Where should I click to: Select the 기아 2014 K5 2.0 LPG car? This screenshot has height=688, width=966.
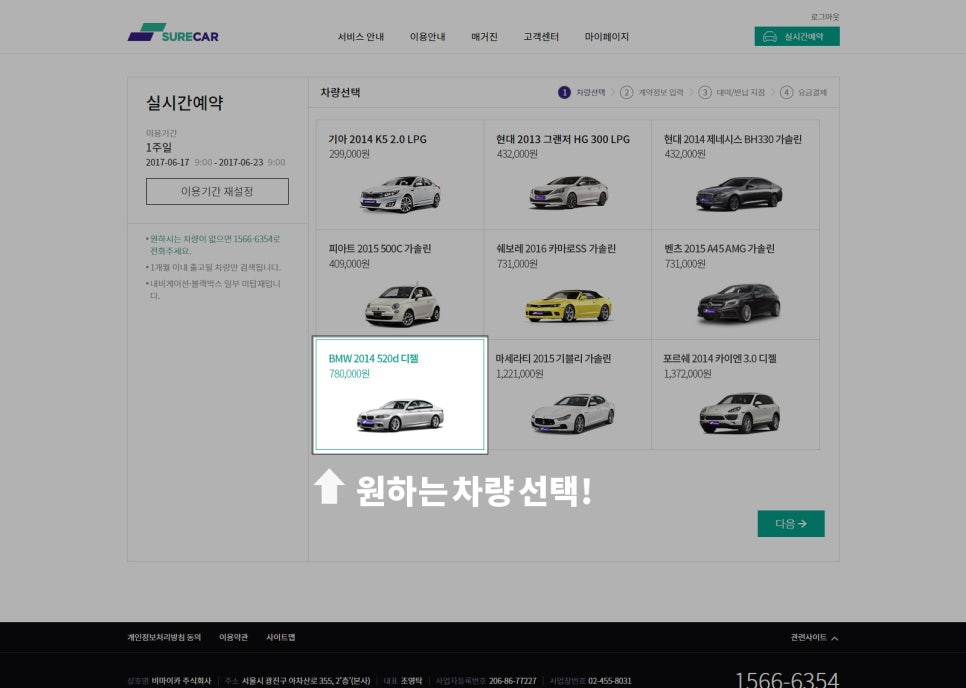coord(400,174)
